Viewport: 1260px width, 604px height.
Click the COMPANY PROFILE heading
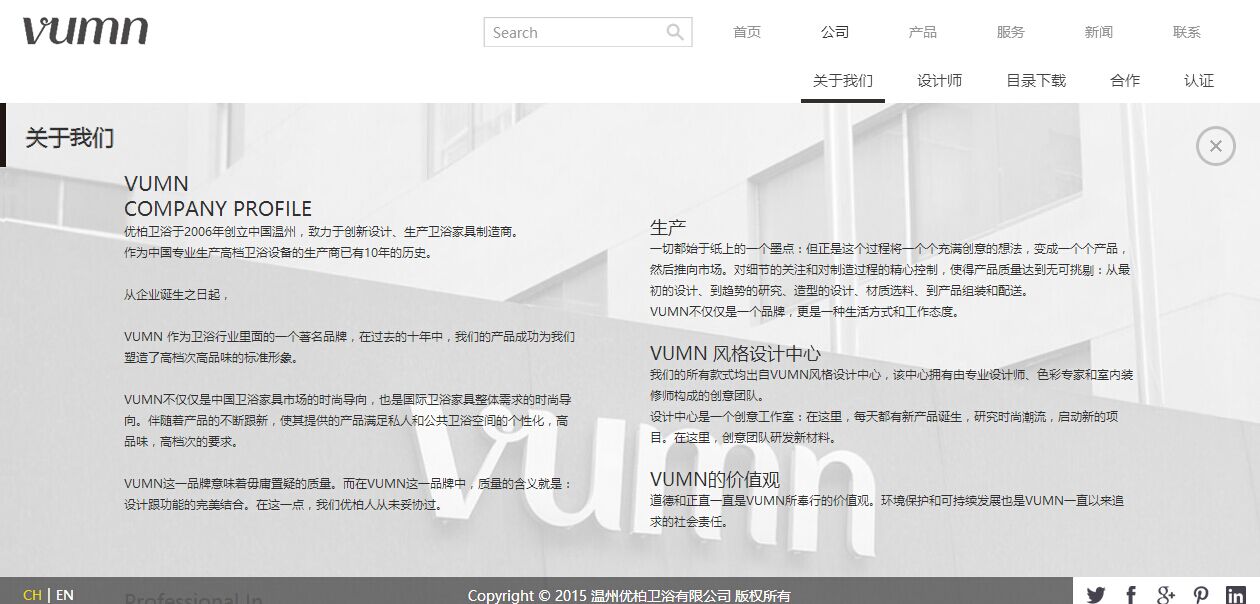coord(218,209)
